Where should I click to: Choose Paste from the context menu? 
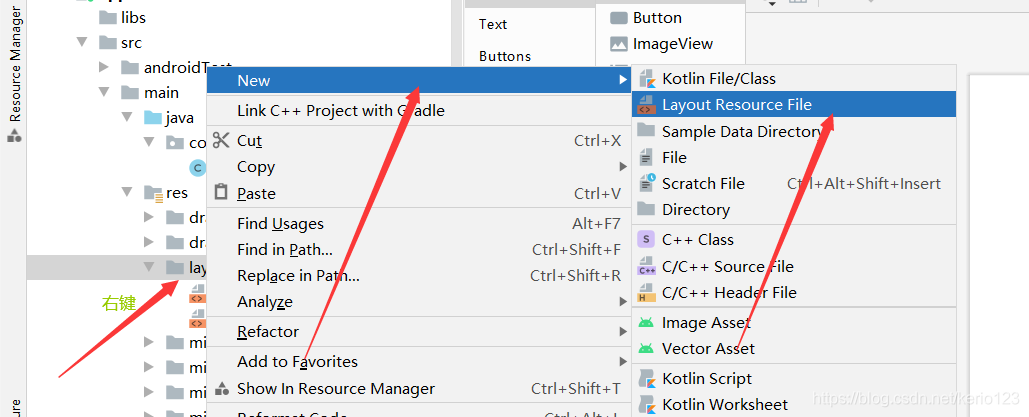point(419,194)
